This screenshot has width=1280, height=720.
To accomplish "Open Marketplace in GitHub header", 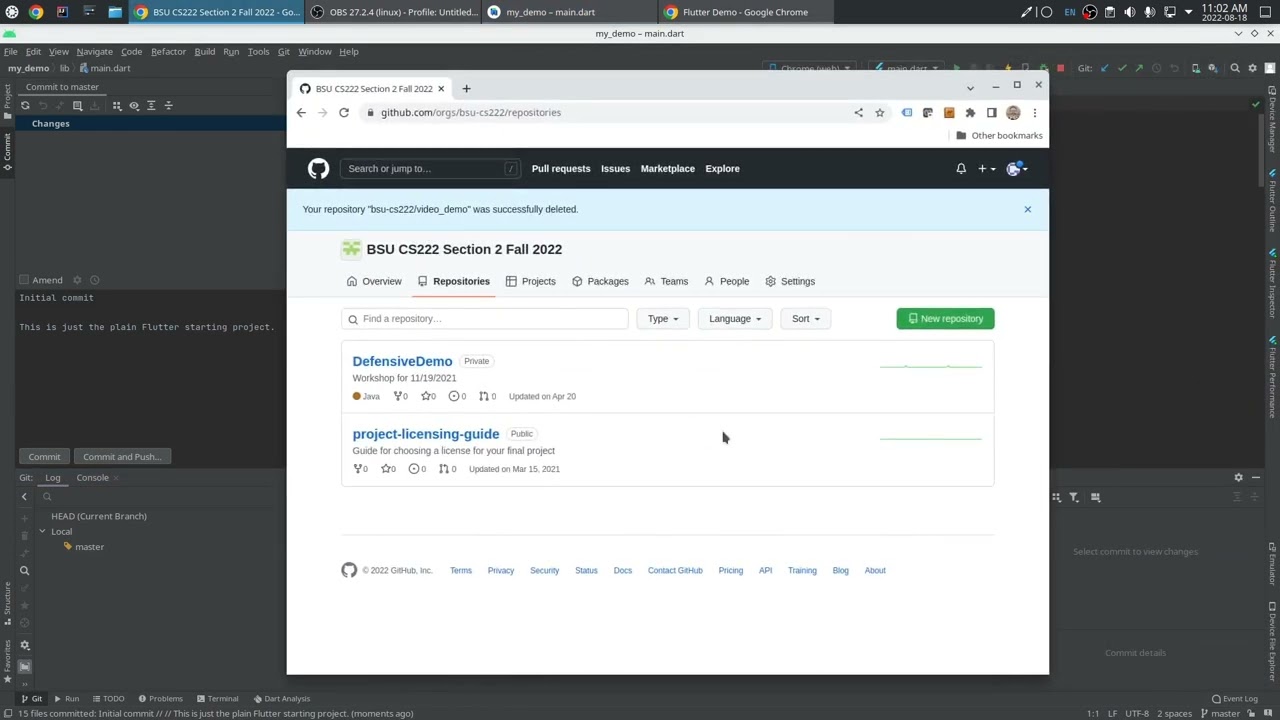I will (667, 169).
